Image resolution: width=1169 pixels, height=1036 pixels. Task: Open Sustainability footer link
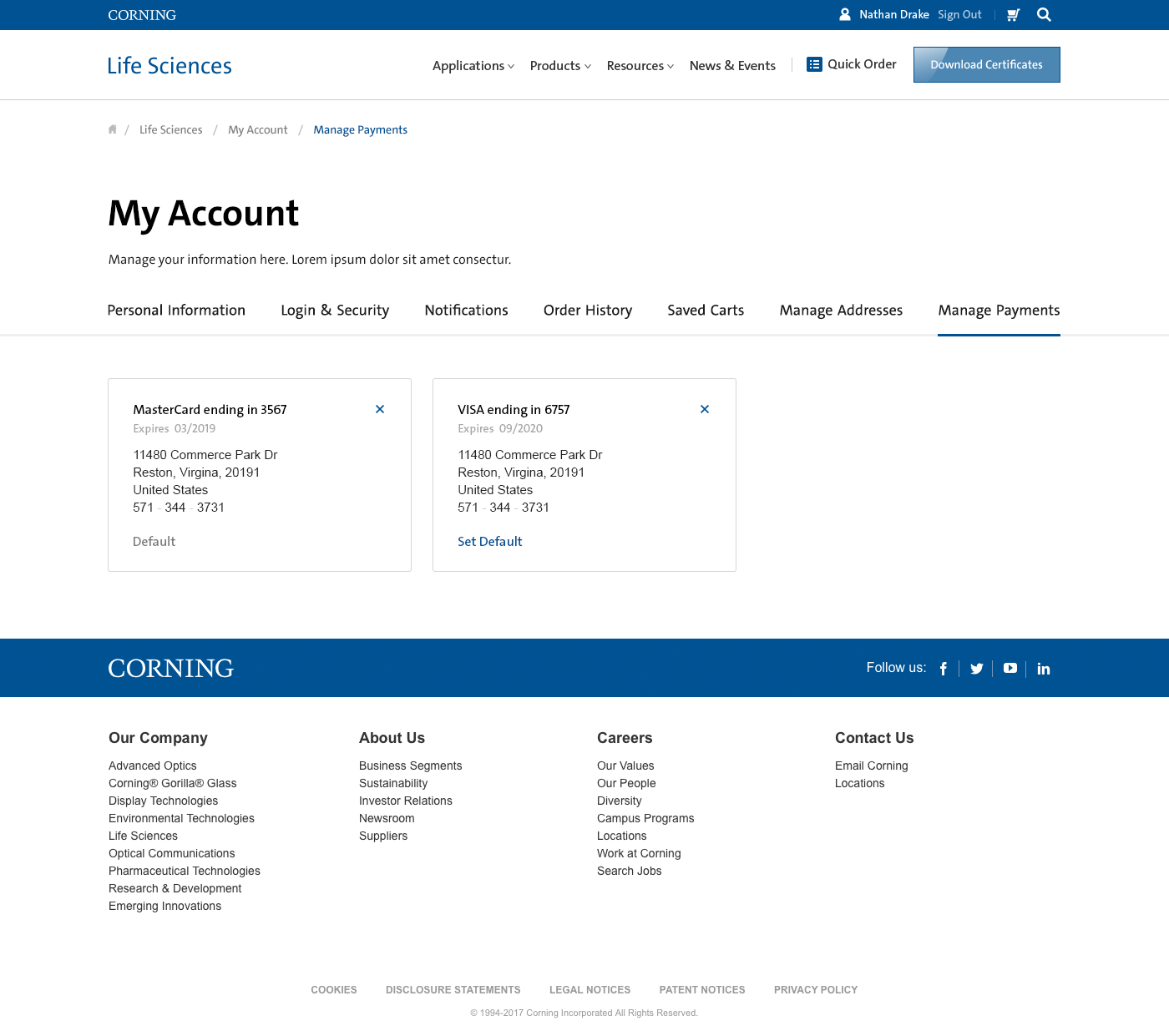(393, 783)
